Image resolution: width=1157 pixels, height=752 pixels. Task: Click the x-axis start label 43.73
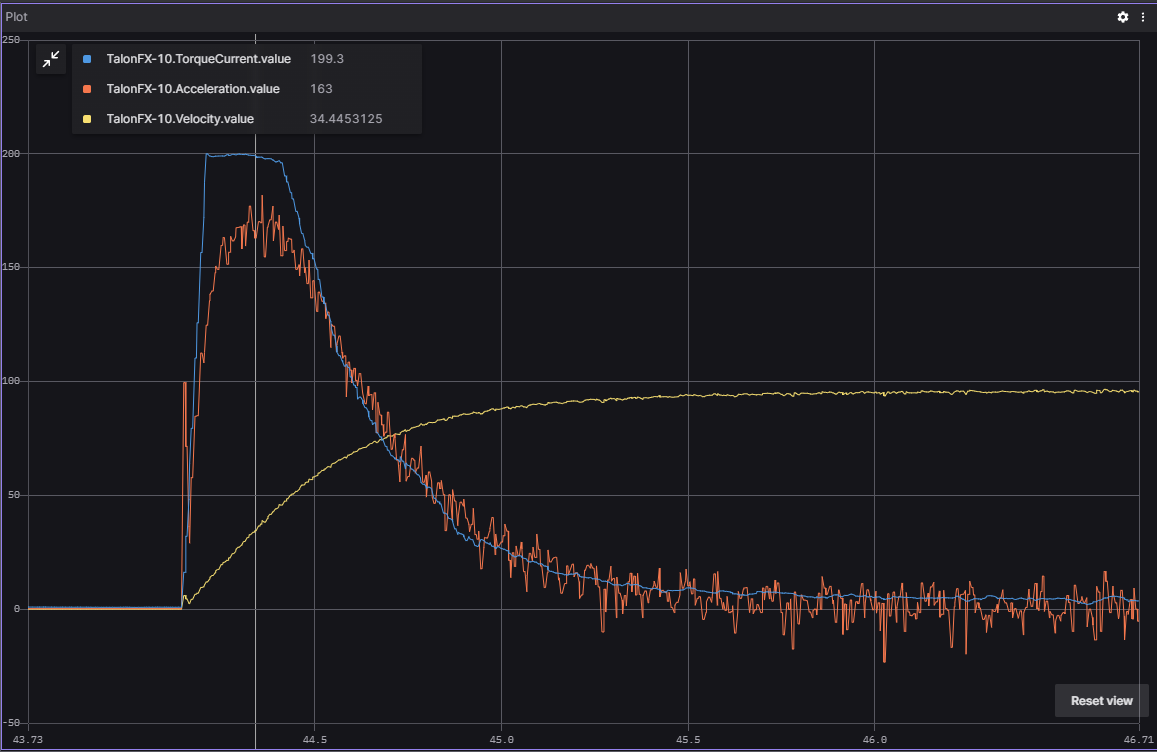(x=28, y=739)
